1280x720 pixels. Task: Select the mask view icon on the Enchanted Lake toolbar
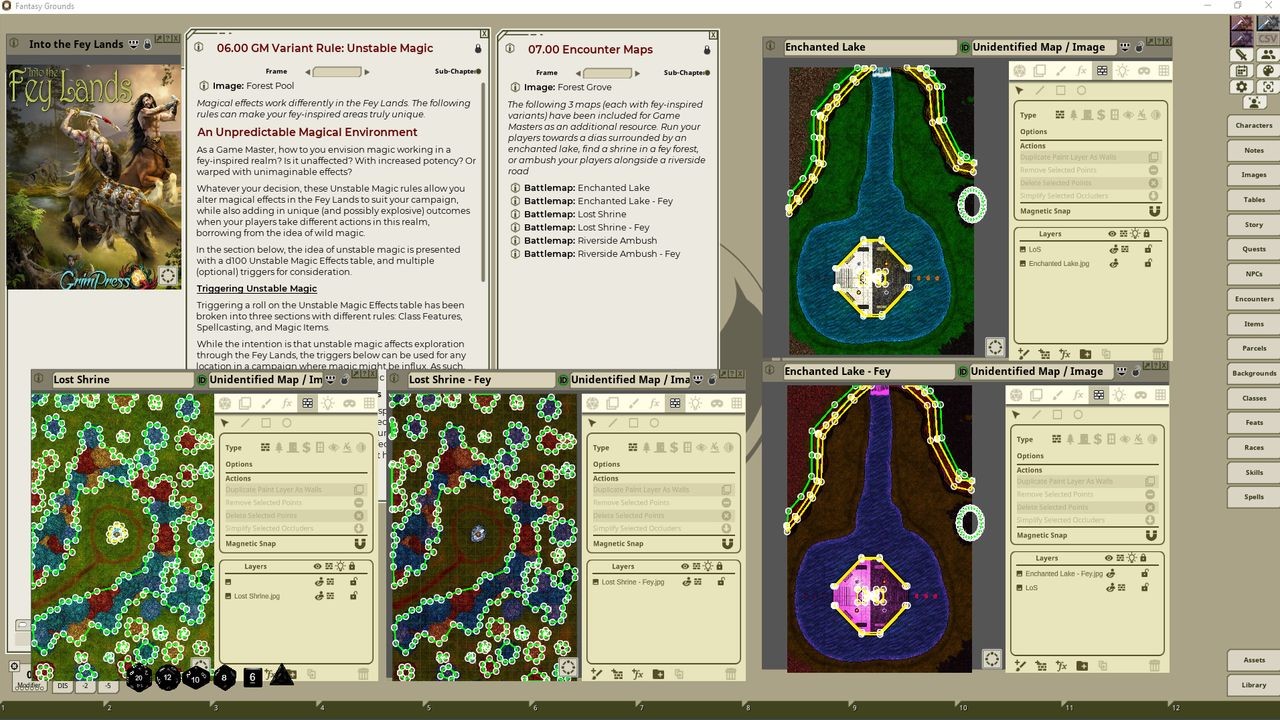pos(1143,70)
